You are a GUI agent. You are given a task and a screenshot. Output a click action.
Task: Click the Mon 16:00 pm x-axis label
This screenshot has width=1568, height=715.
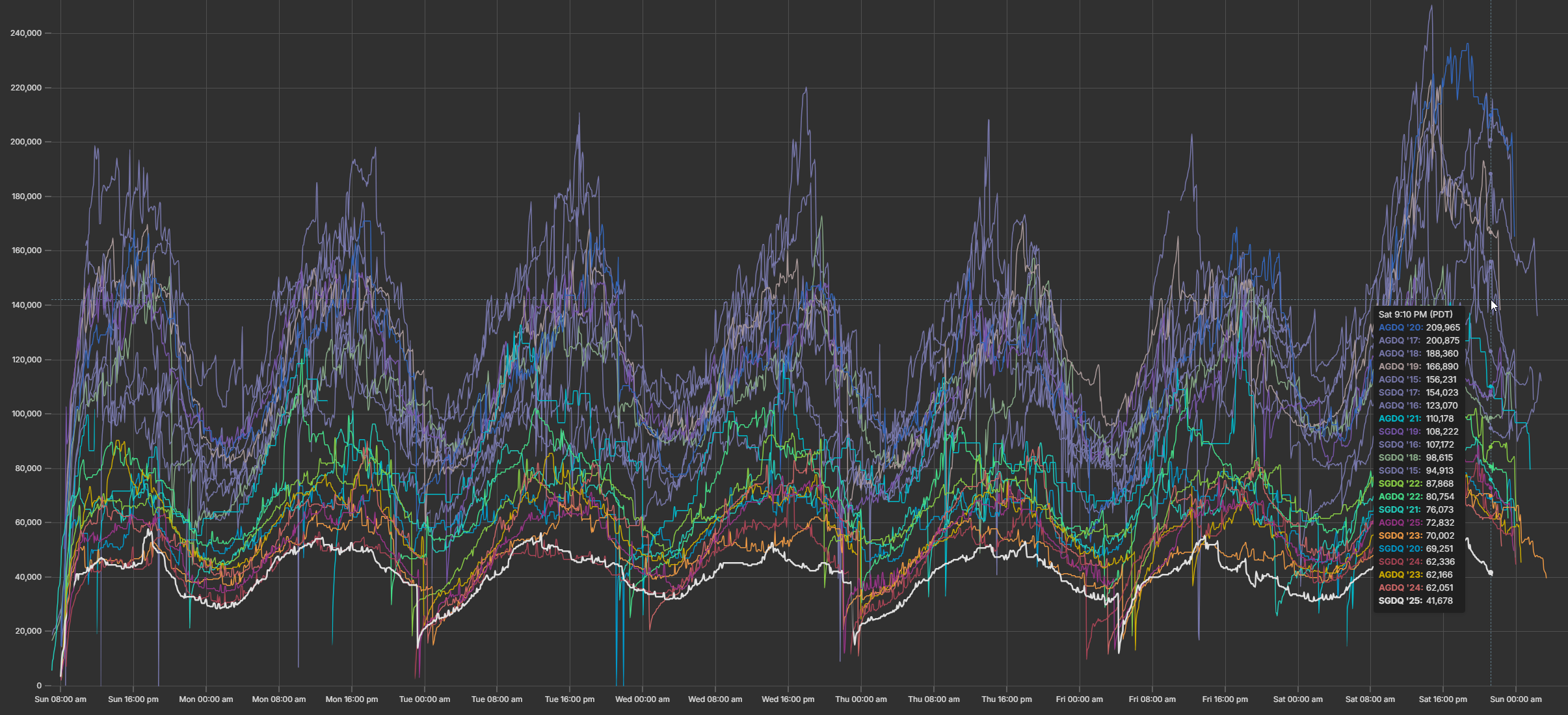coord(351,699)
